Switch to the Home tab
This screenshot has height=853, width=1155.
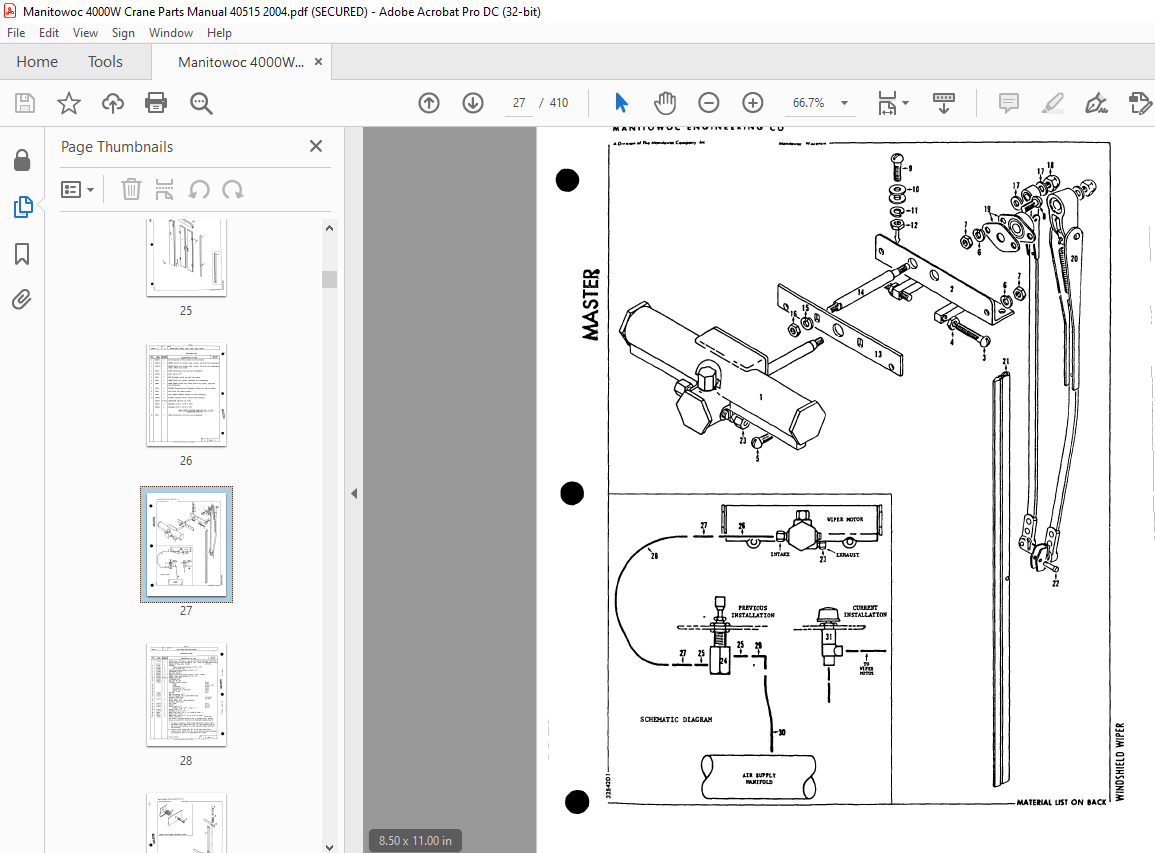pyautogui.click(x=37, y=62)
